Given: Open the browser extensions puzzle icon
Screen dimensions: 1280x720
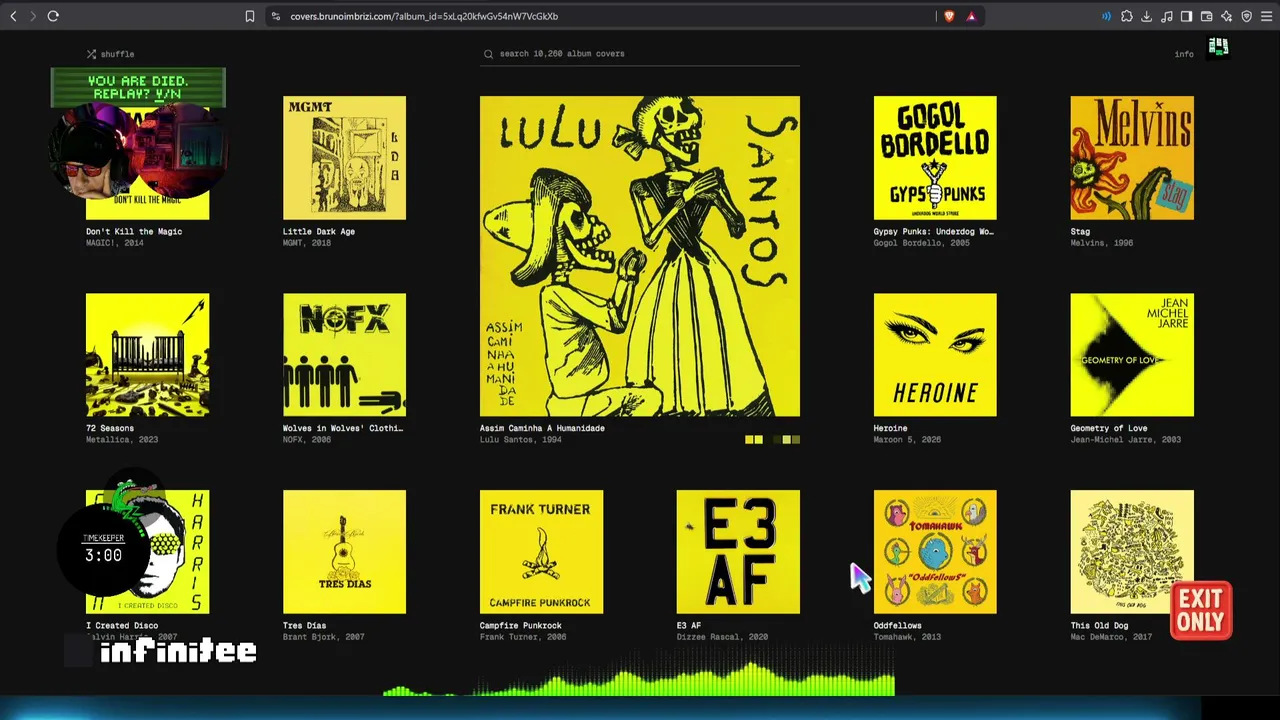Looking at the screenshot, I should pos(1127,16).
